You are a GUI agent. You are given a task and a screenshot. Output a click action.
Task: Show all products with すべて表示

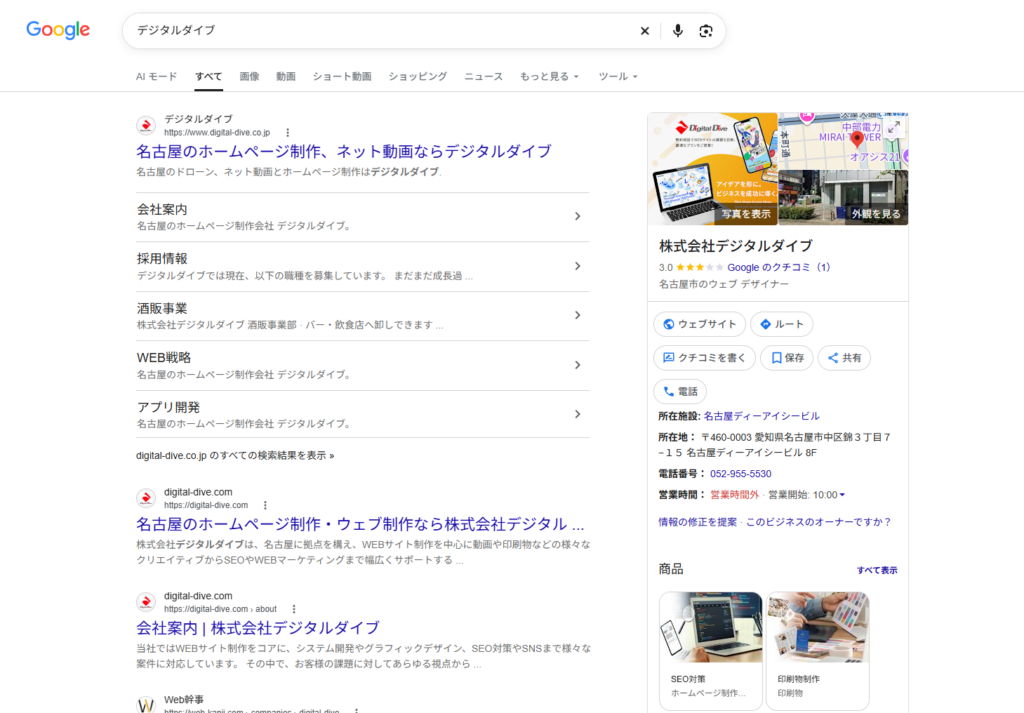pyautogui.click(x=877, y=570)
